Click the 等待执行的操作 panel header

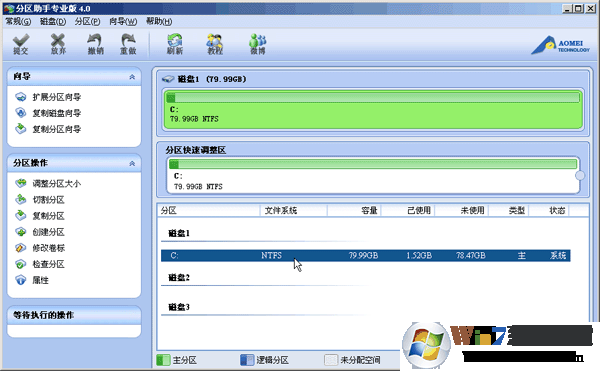coord(74,315)
